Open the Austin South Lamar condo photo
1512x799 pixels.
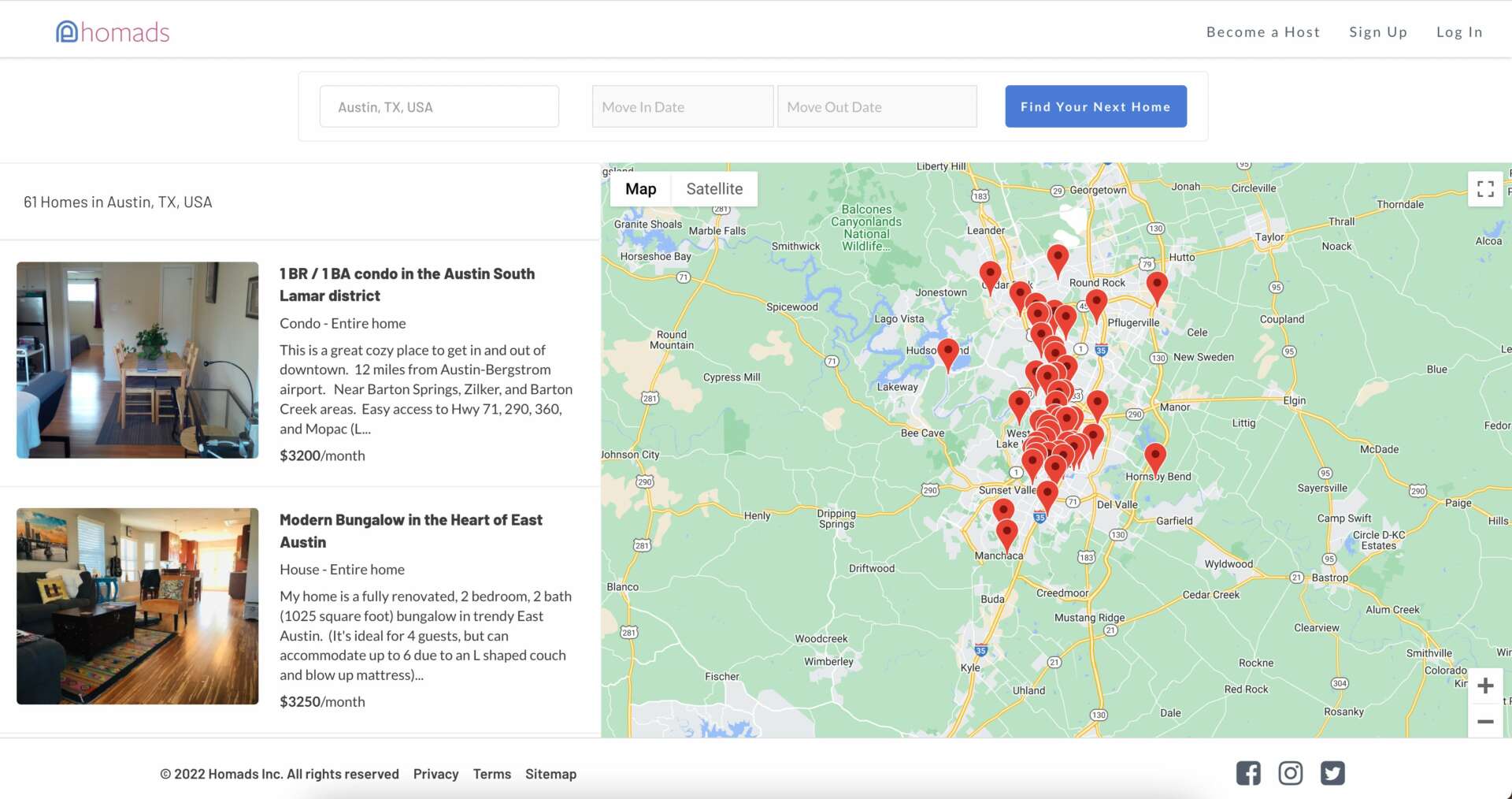138,360
